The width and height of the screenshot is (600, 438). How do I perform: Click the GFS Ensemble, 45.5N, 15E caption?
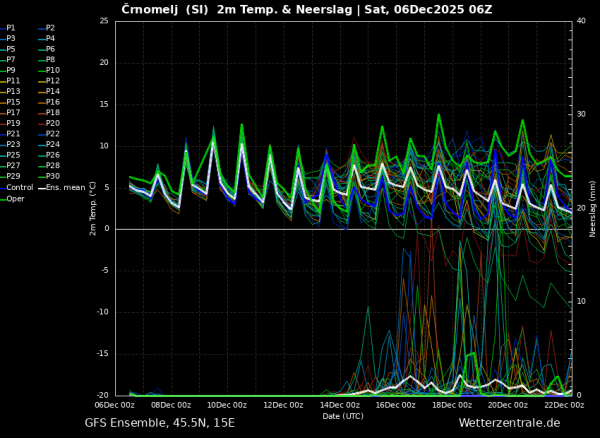coord(160,423)
